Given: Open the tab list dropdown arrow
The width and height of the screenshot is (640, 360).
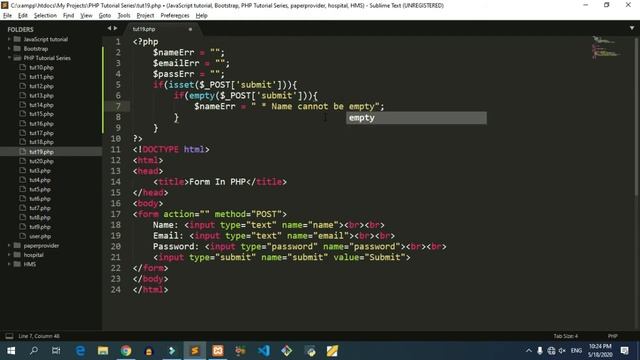Looking at the screenshot, I should click(x=632, y=28).
